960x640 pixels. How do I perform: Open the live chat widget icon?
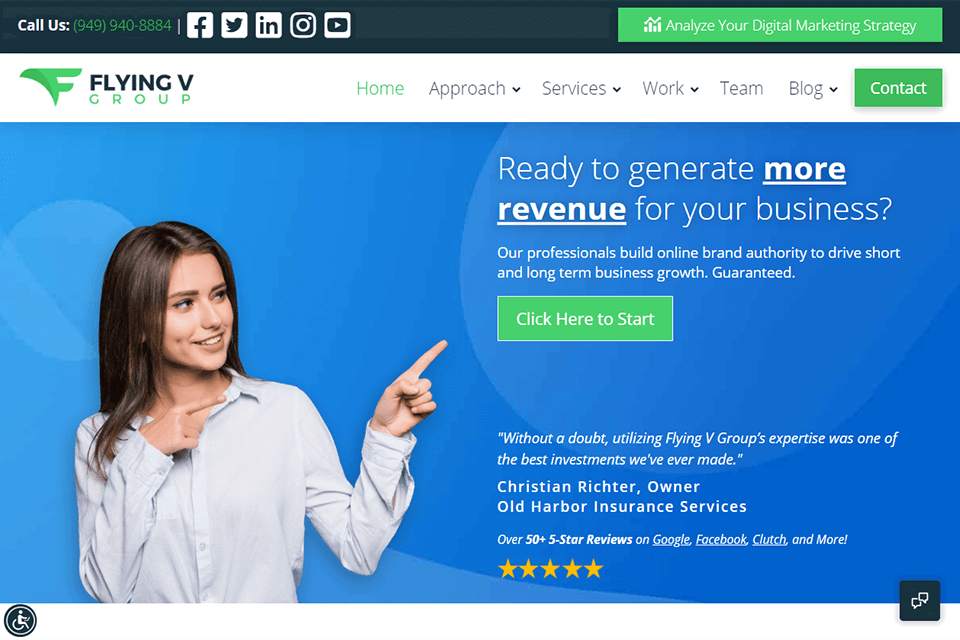(x=920, y=600)
